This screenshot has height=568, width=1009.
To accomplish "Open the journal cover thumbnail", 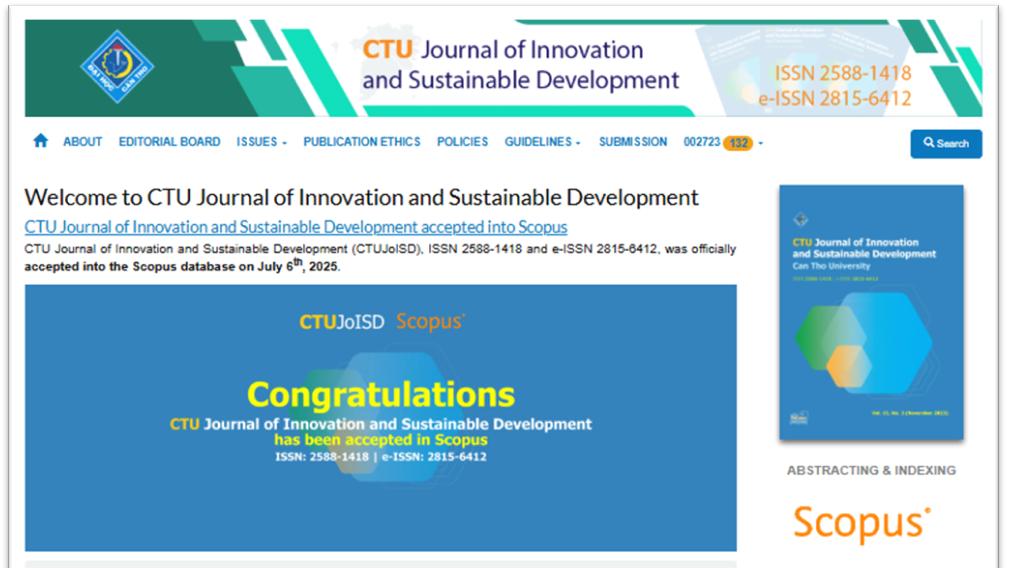I will tap(871, 312).
